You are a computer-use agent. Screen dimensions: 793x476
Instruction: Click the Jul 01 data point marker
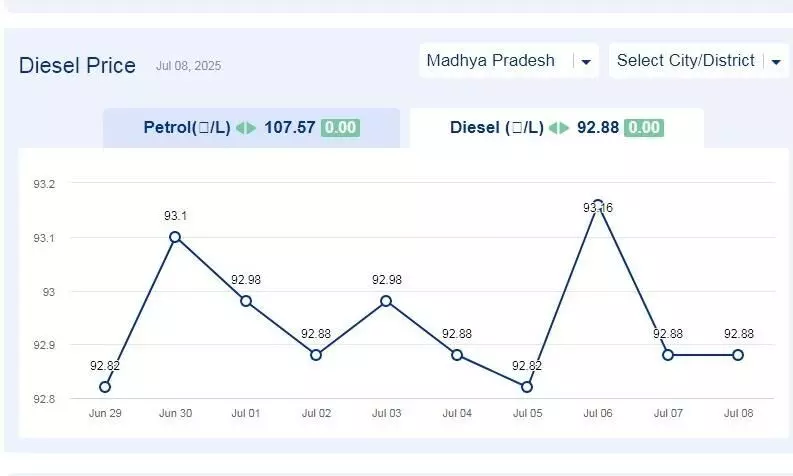click(x=246, y=301)
